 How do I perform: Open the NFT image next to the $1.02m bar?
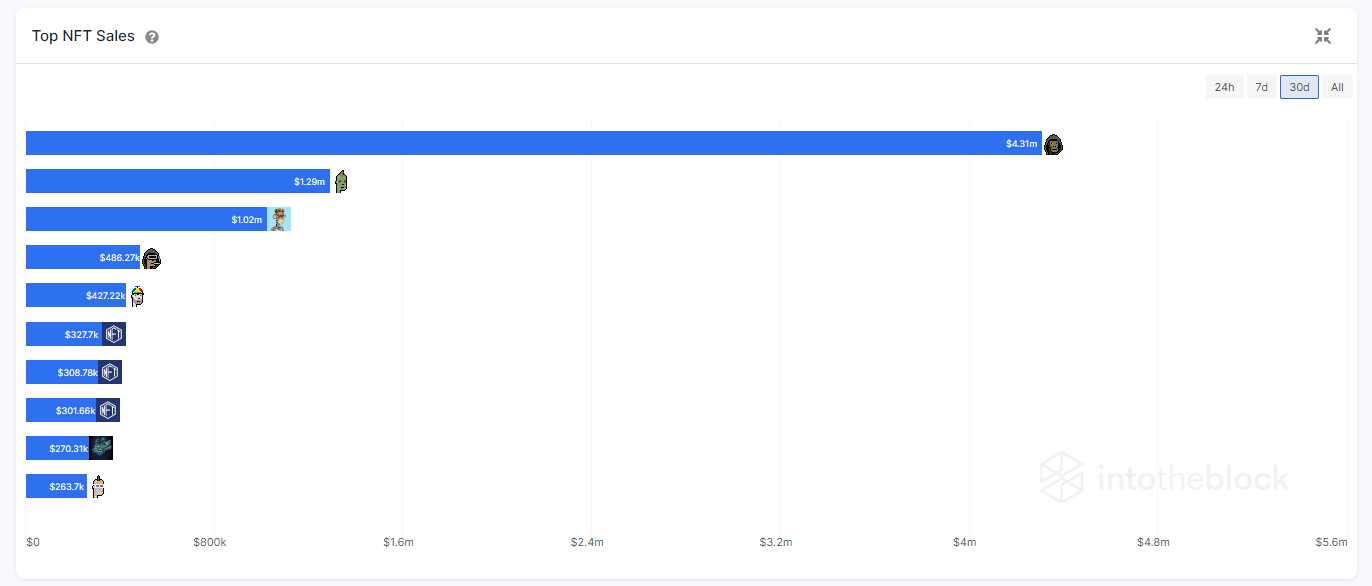click(x=279, y=220)
